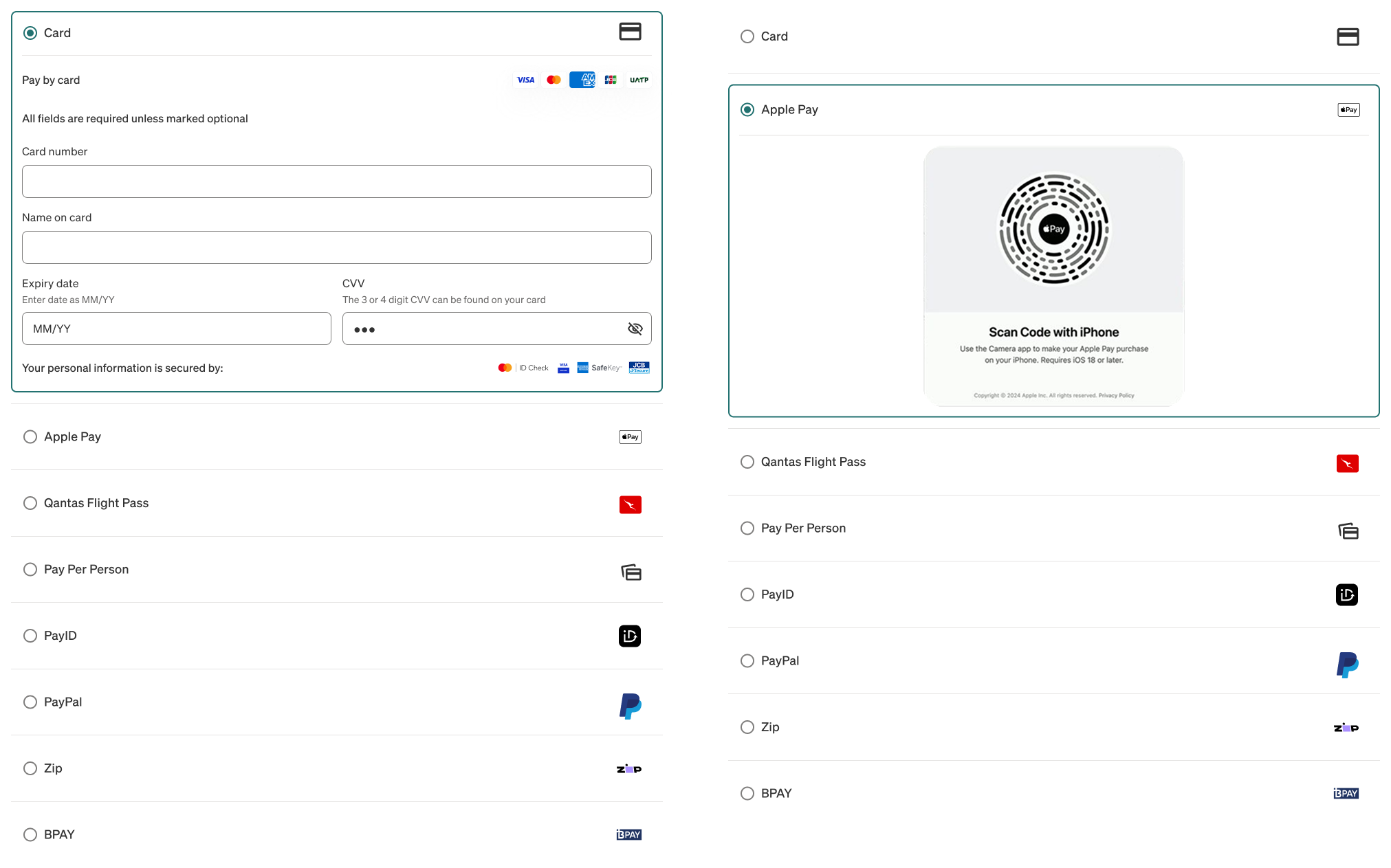Image resolution: width=1391 pixels, height=868 pixels.
Task: Select PayID radio button in left panel
Action: click(x=30, y=636)
